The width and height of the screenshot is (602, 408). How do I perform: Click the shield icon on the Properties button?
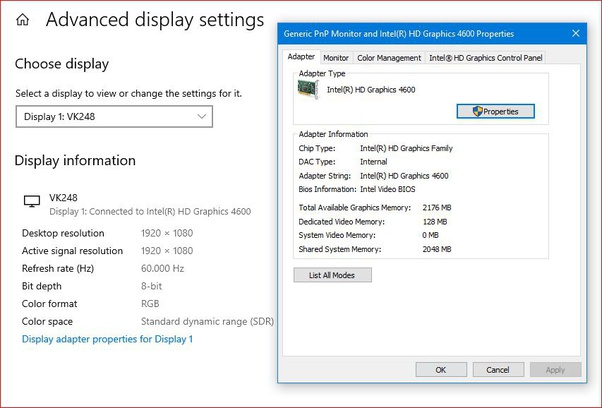pos(476,111)
